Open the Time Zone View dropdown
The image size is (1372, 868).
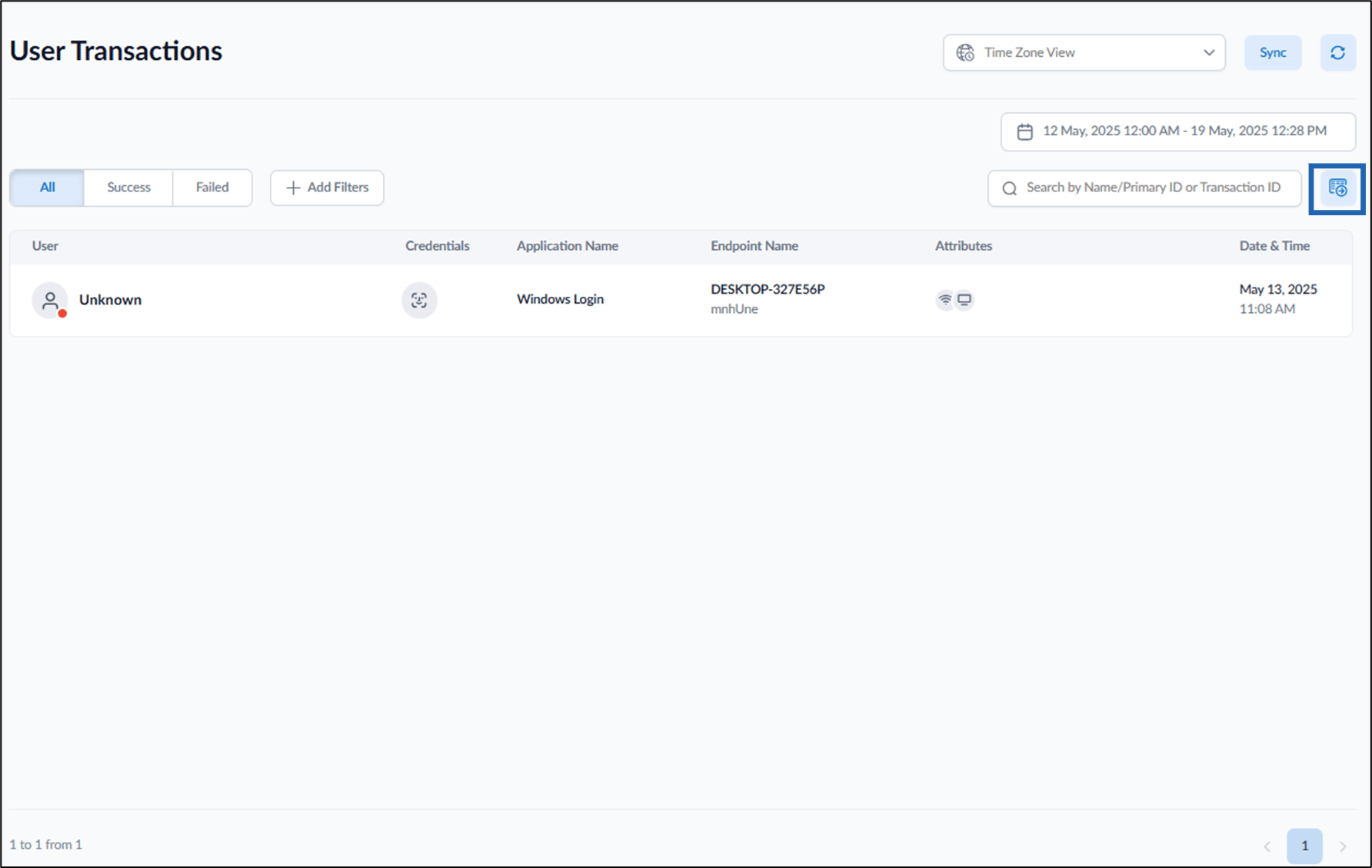coord(1084,53)
